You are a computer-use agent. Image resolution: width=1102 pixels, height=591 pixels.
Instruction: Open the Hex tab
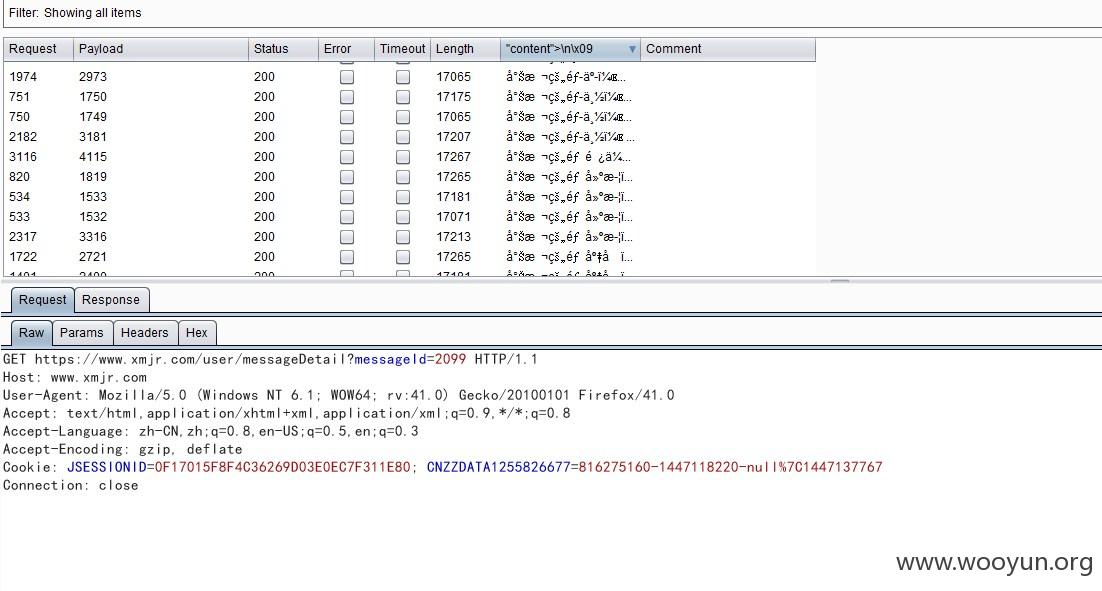pos(197,333)
